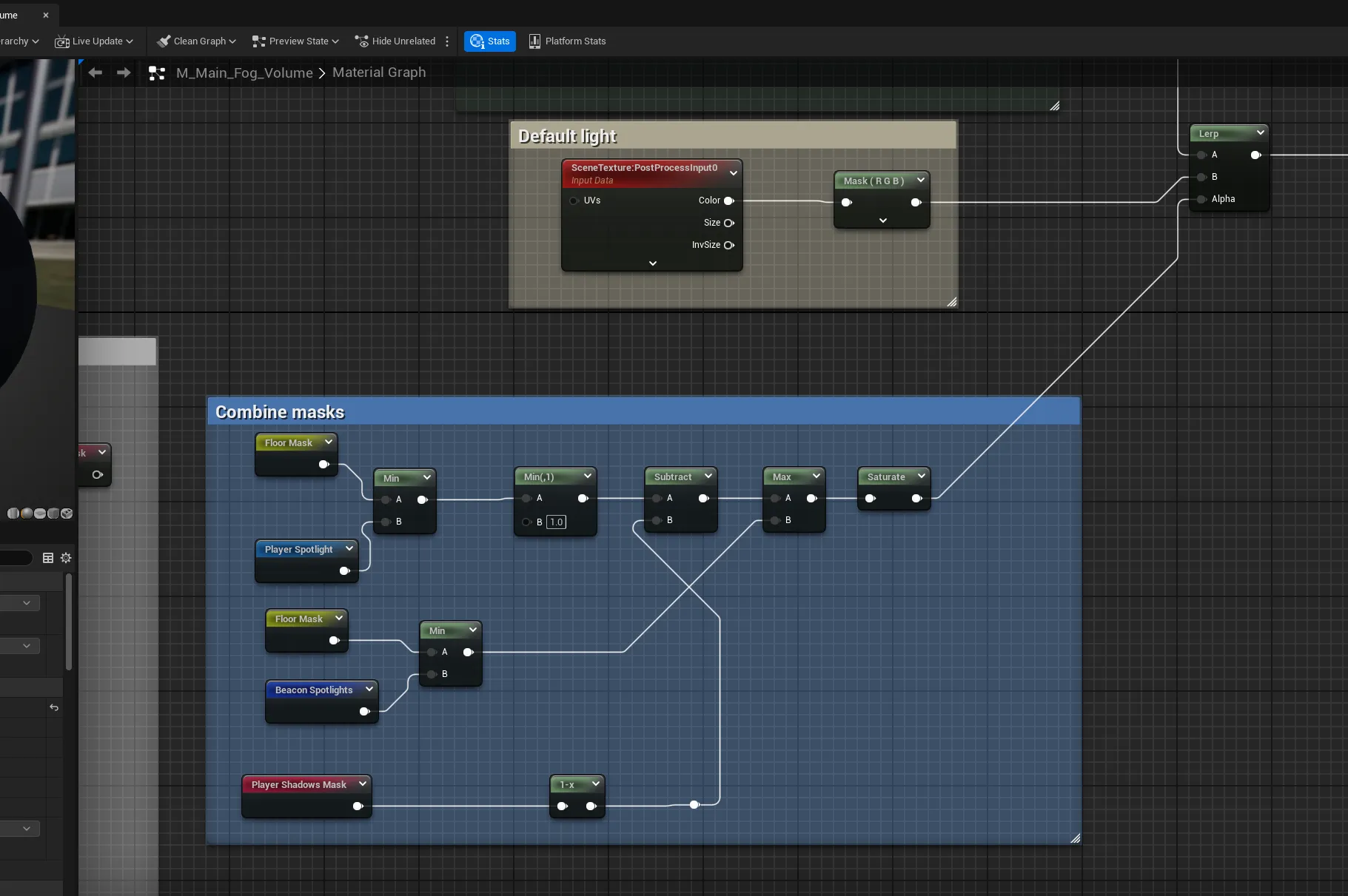The image size is (1348, 896).
Task: Close the open asset tab
Action: [46, 15]
